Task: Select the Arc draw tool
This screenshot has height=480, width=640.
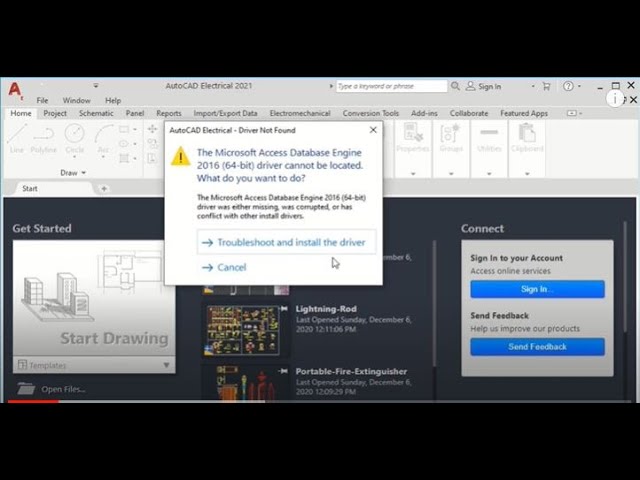Action: tap(103, 141)
